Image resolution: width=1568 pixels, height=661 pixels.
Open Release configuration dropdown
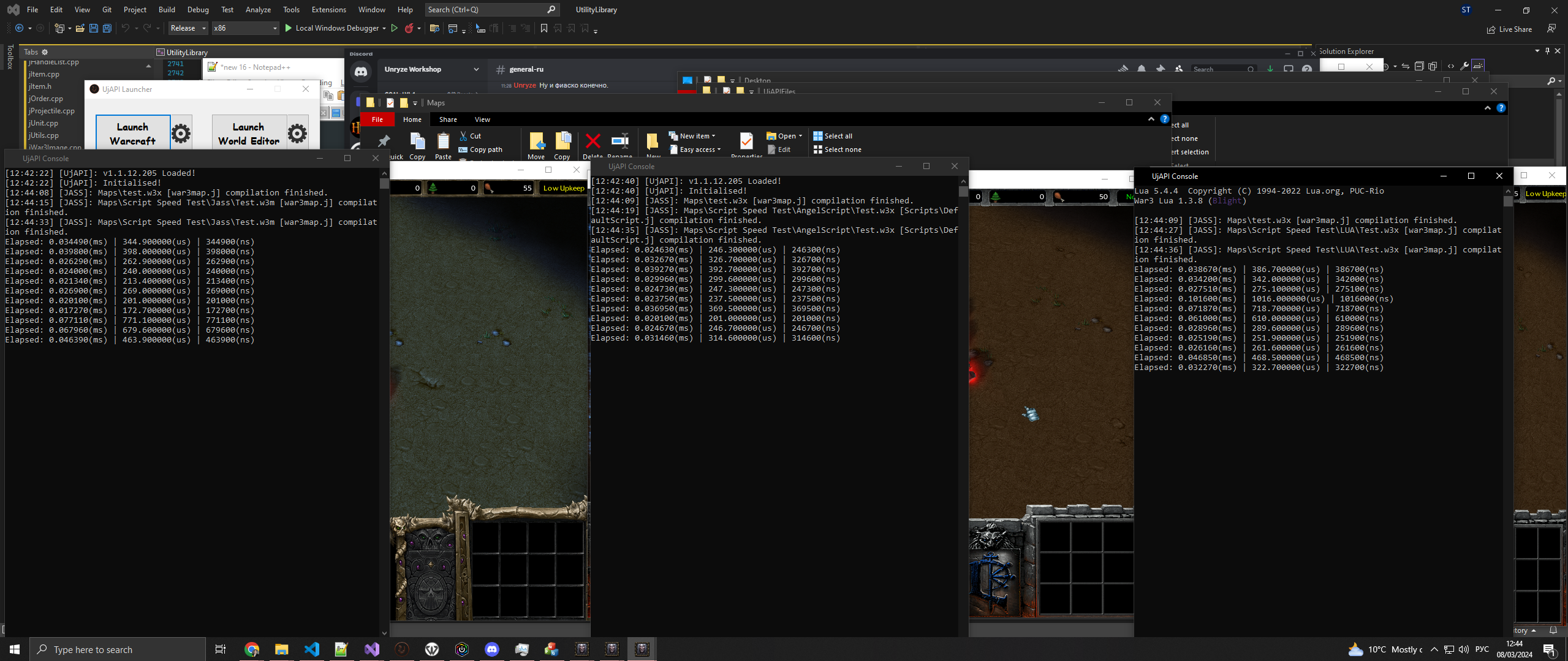189,28
